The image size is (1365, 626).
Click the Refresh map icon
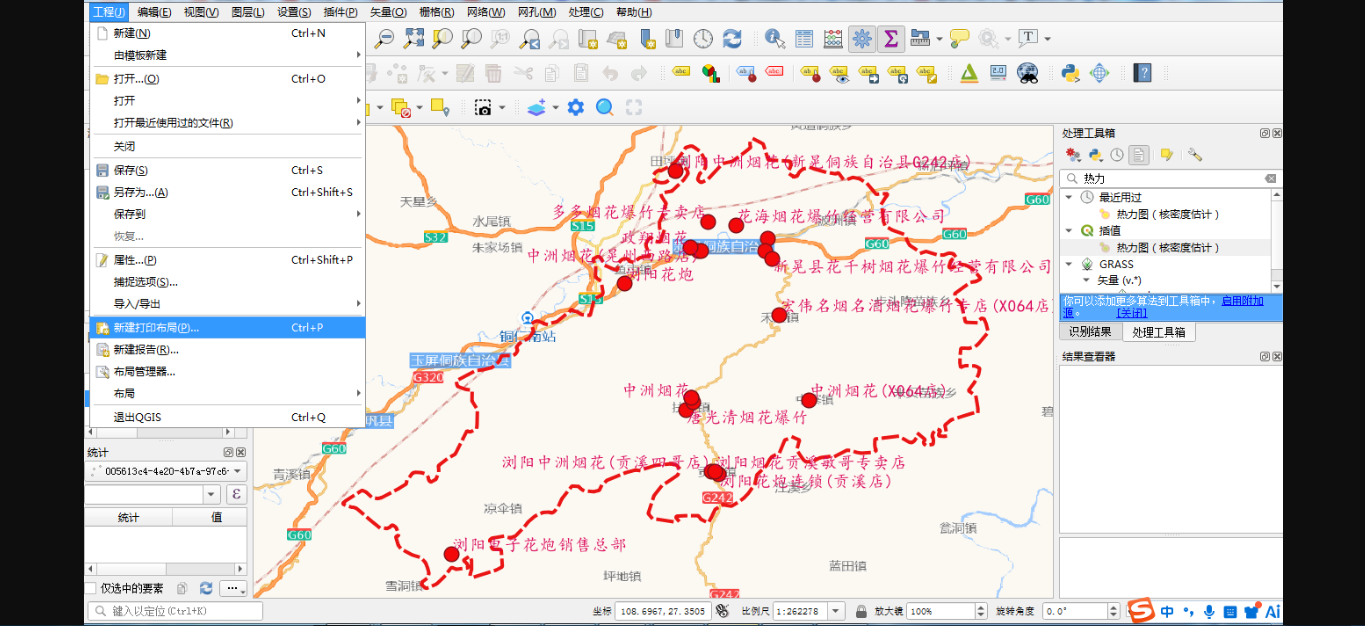click(733, 39)
